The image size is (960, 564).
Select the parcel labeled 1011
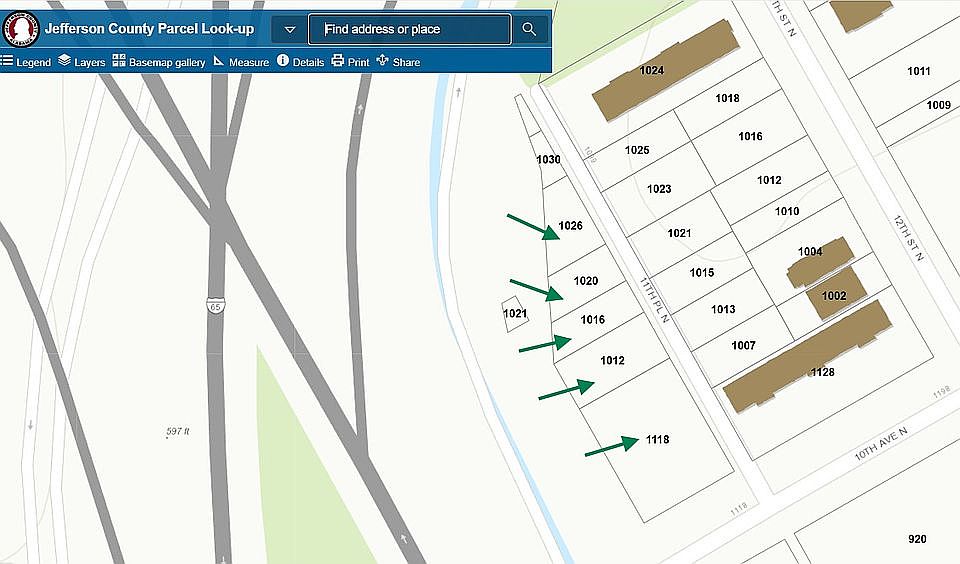point(918,71)
